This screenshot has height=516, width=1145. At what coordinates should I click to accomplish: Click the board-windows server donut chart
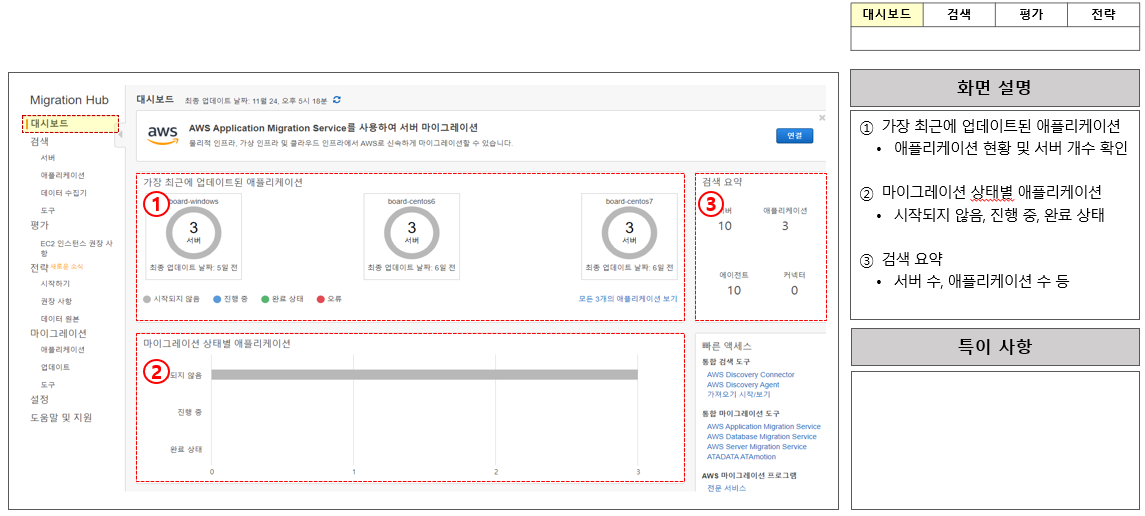click(193, 233)
